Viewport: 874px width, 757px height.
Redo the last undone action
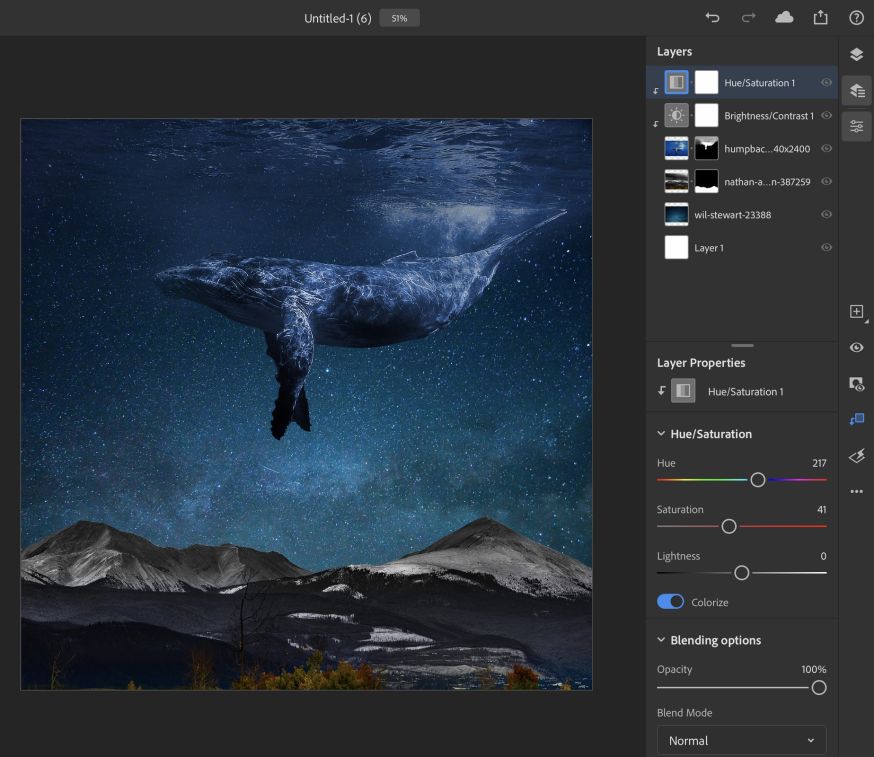pyautogui.click(x=748, y=18)
